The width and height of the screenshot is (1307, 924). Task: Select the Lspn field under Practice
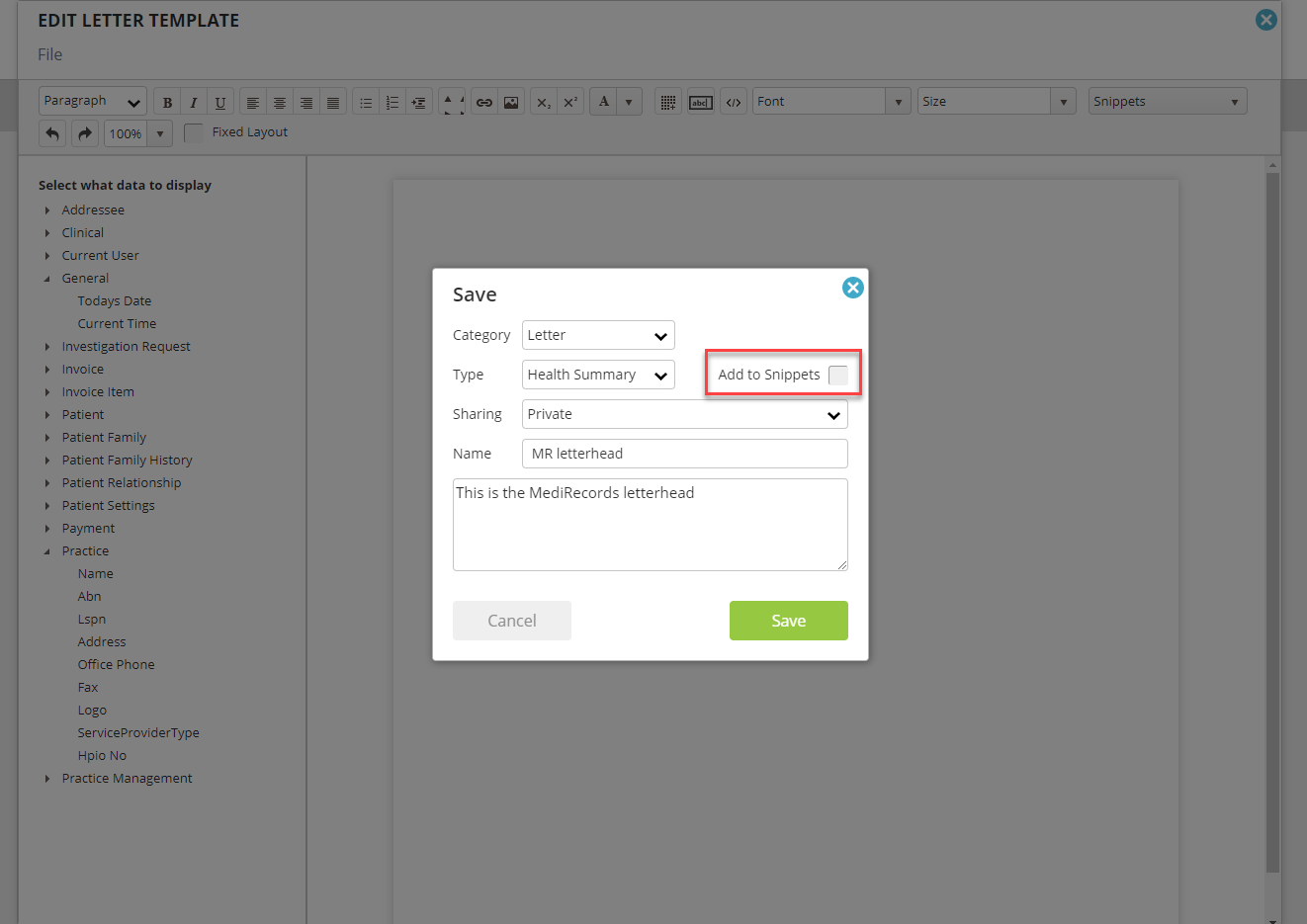coord(92,620)
